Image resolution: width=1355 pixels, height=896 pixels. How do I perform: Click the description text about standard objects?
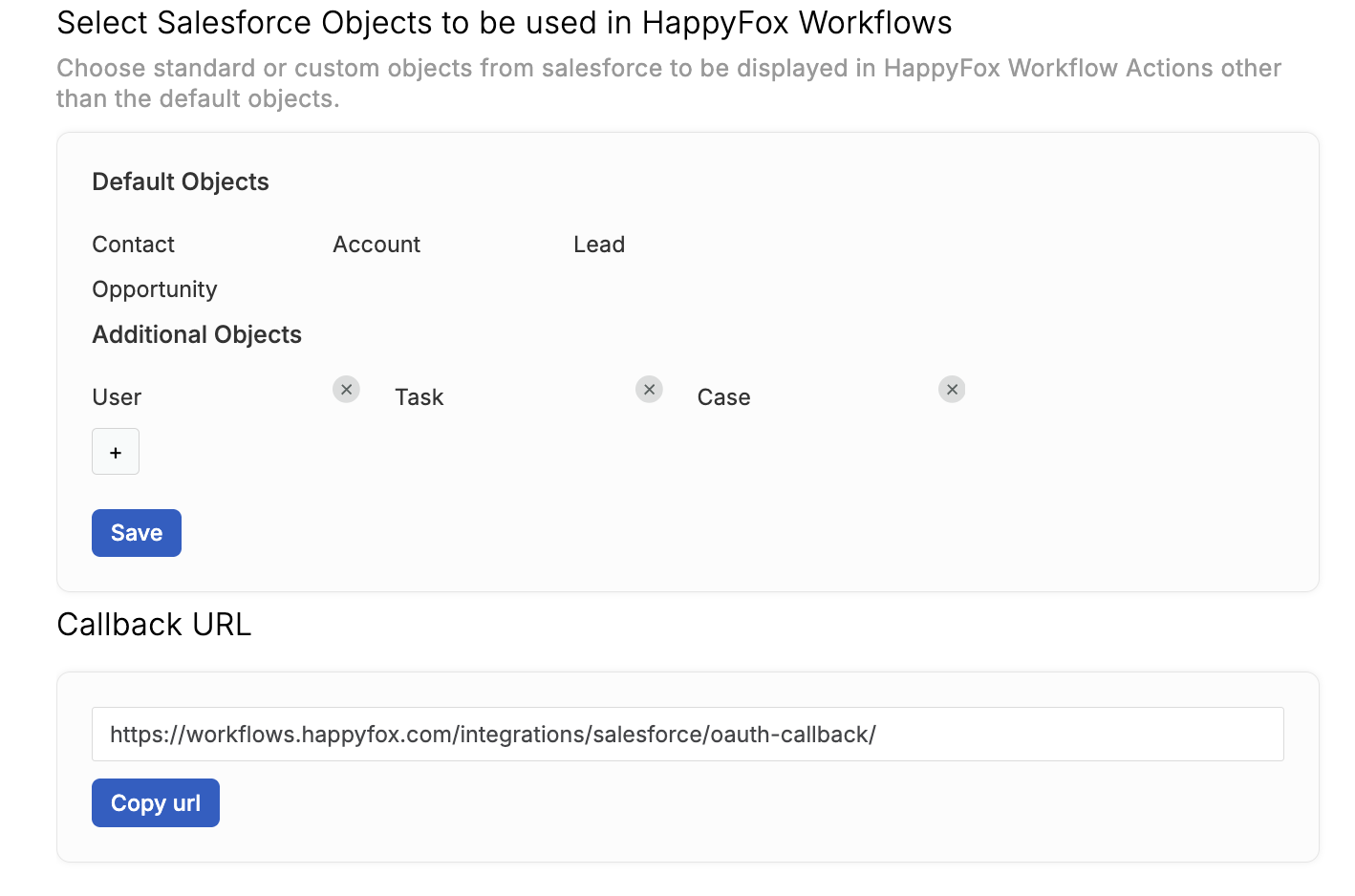[x=669, y=83]
